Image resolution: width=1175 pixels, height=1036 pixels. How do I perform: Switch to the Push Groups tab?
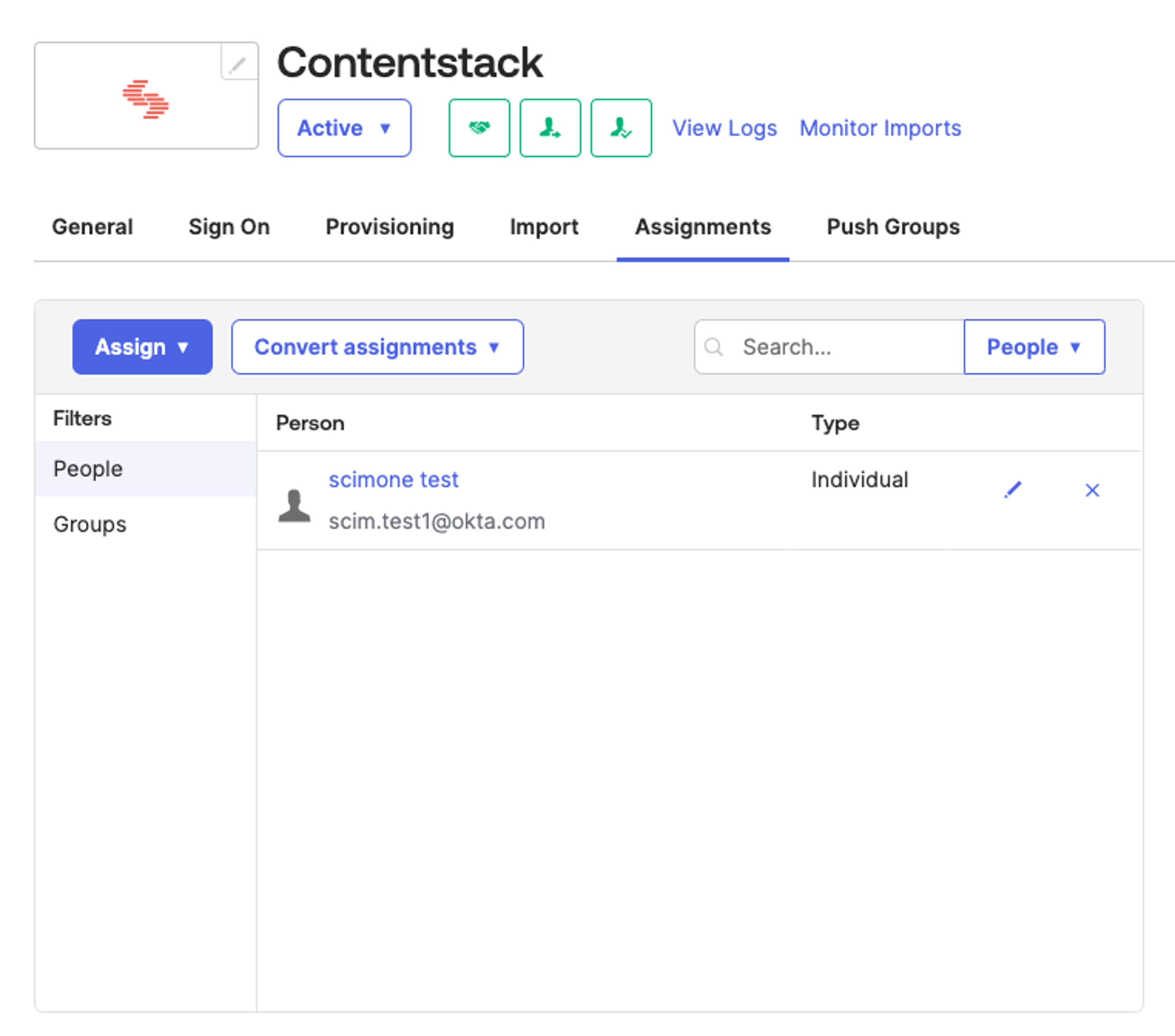893,227
